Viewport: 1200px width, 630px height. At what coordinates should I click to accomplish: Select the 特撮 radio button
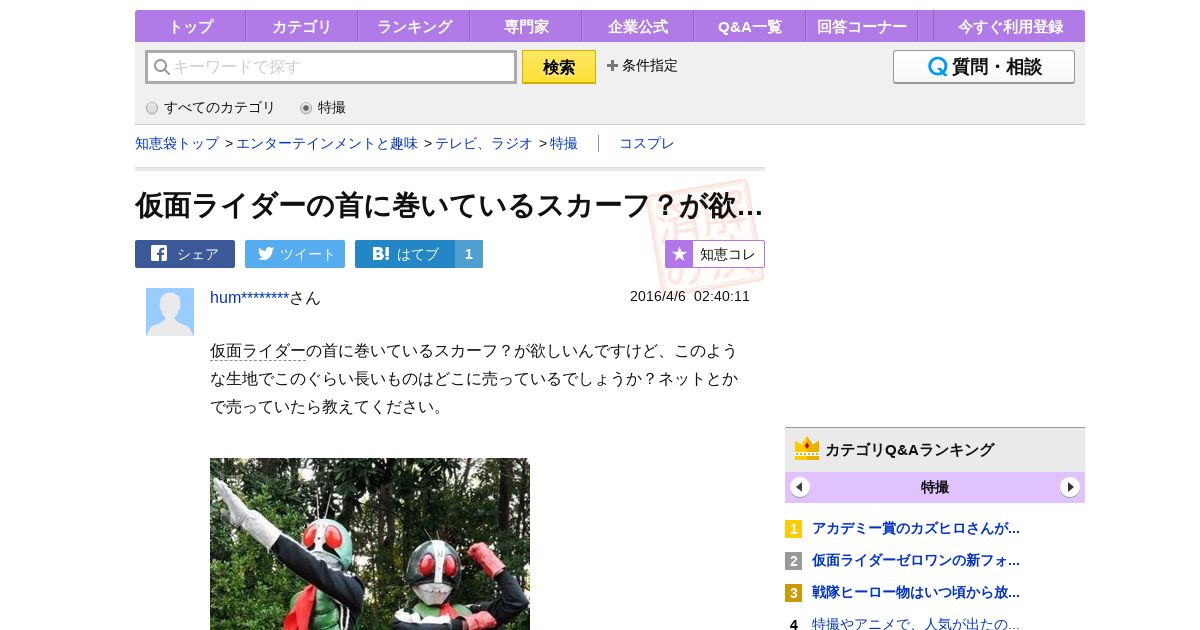pyautogui.click(x=306, y=108)
